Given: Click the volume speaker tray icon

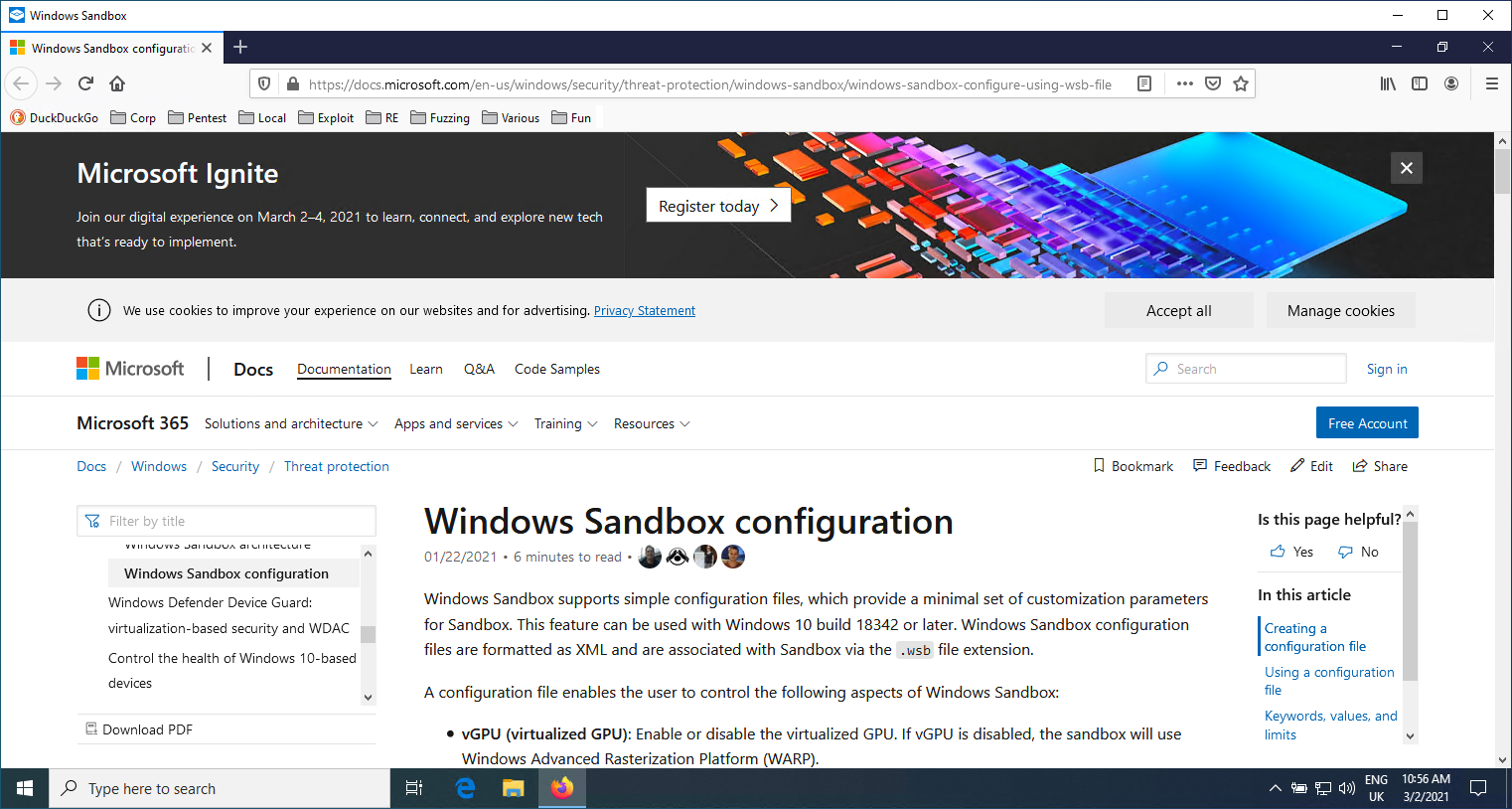Looking at the screenshot, I should 1347,788.
